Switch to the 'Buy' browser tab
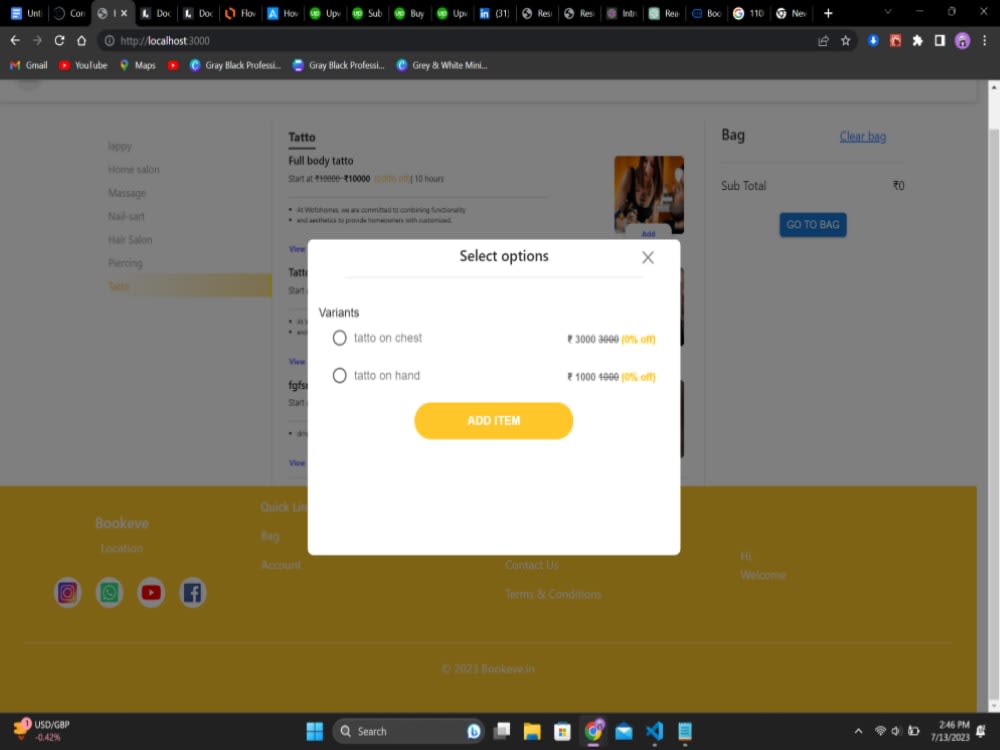Viewport: 1000px width, 750px height. click(x=409, y=13)
